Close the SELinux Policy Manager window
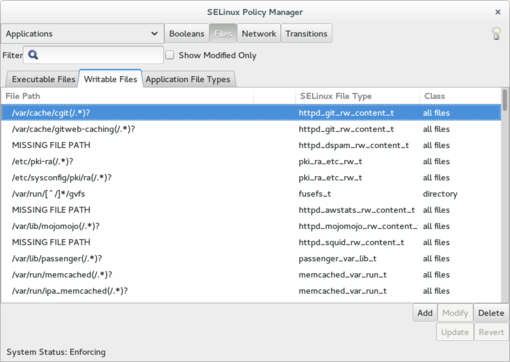 (498, 12)
